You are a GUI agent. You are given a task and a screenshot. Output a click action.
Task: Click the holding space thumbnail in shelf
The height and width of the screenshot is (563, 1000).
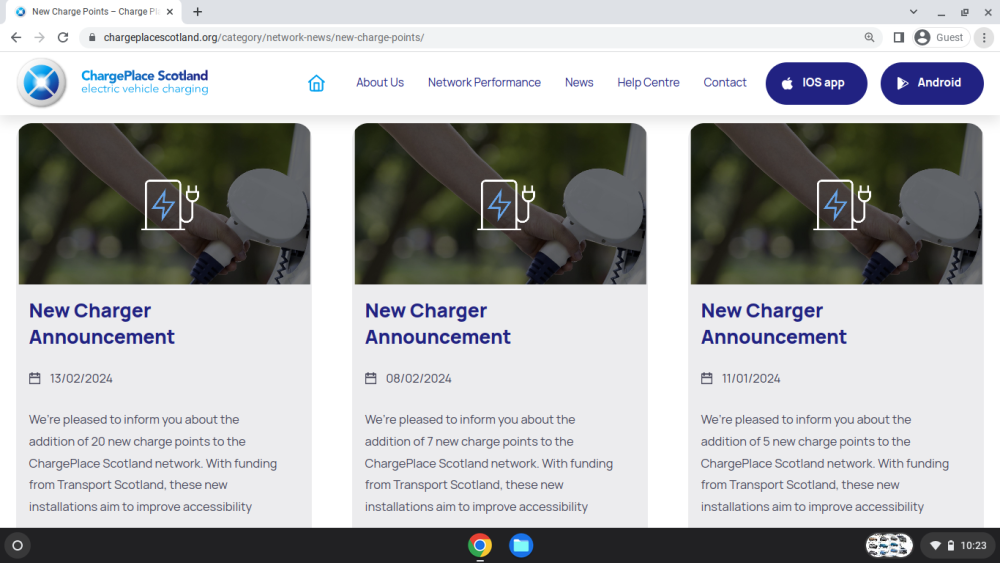tap(889, 546)
